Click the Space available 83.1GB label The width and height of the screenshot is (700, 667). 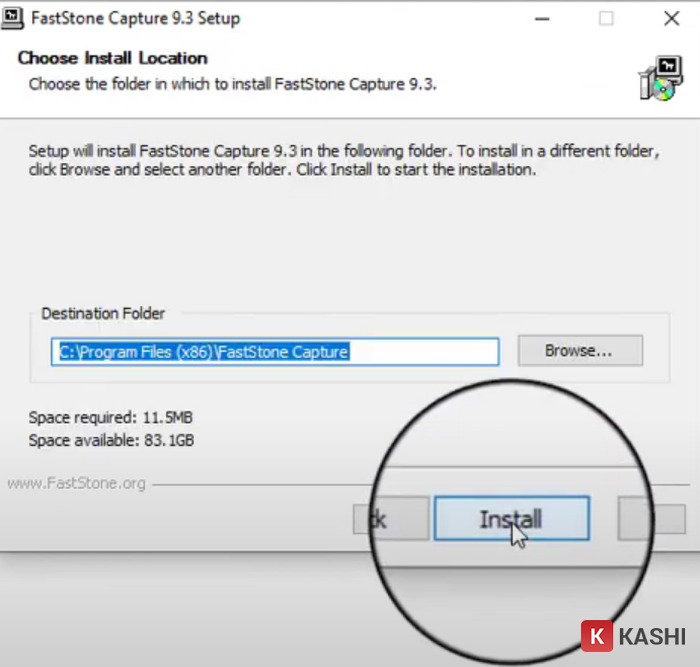111,440
